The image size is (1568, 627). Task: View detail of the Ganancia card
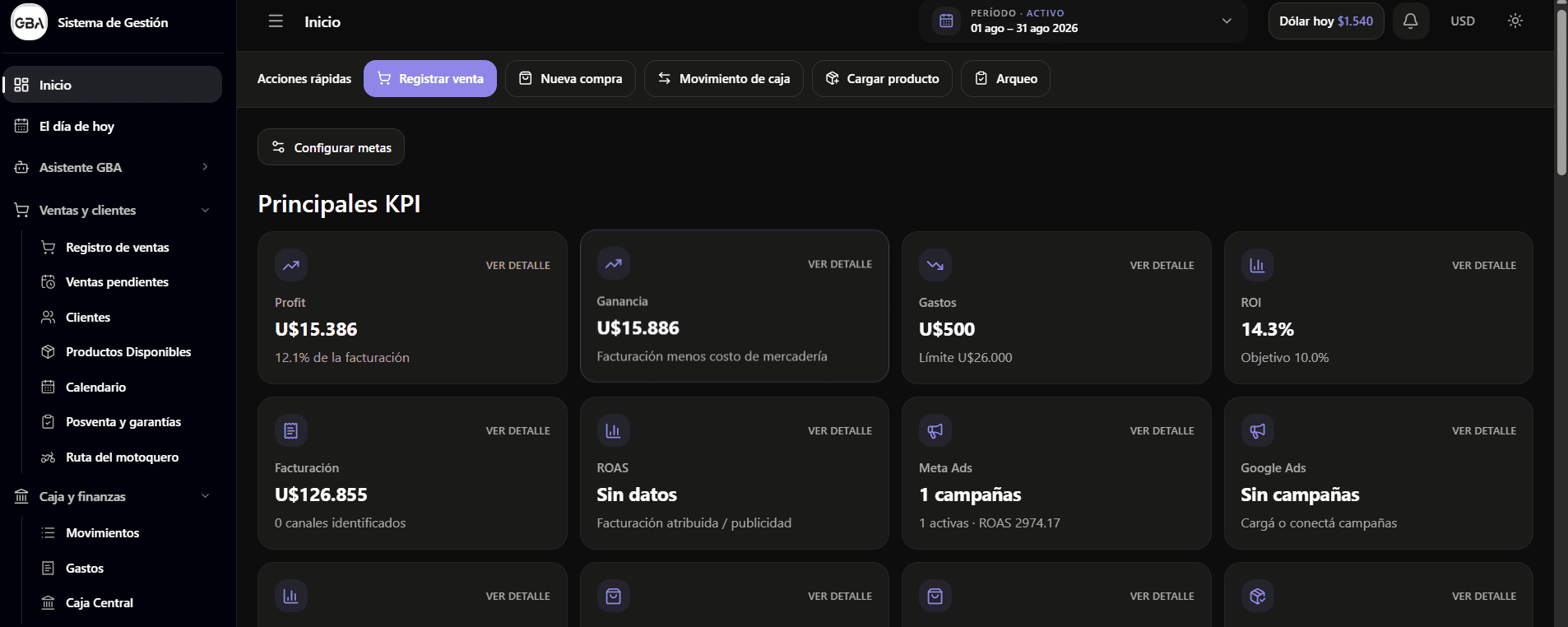point(840,264)
